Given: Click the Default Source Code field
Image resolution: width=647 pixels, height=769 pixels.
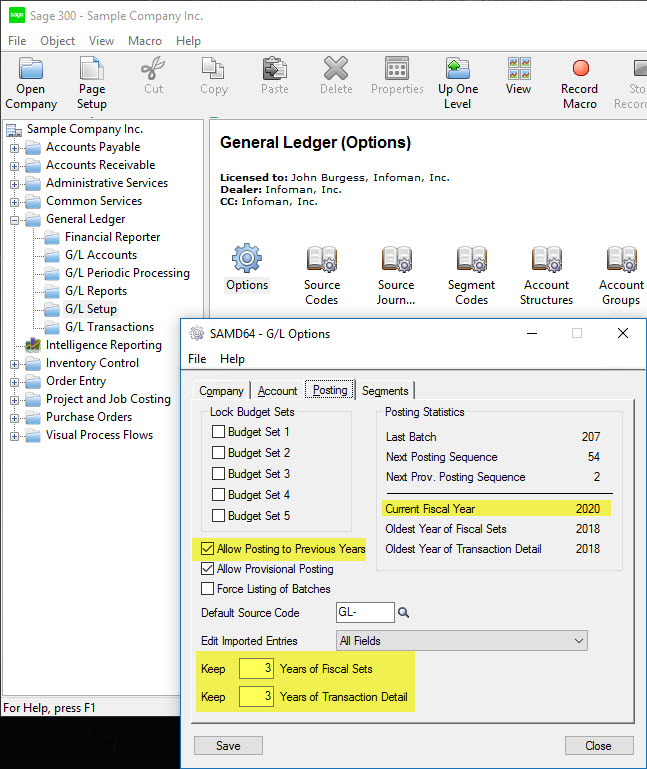Looking at the screenshot, I should coord(365,613).
